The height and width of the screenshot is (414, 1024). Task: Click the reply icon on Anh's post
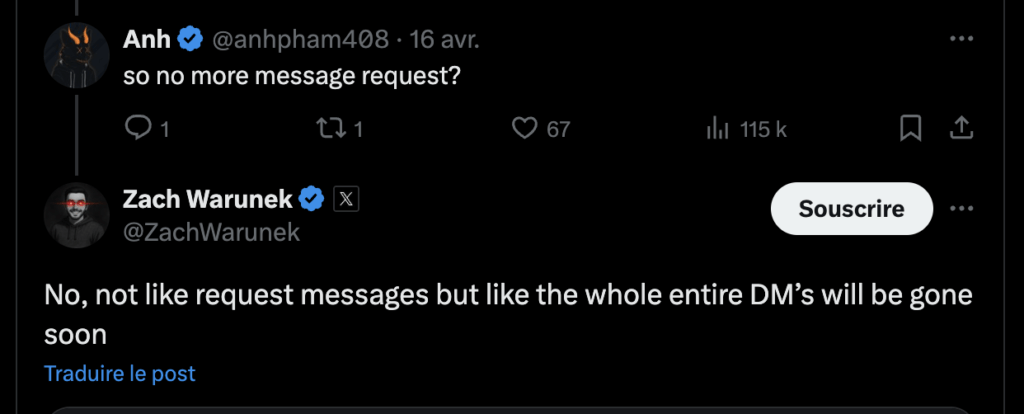(x=138, y=128)
